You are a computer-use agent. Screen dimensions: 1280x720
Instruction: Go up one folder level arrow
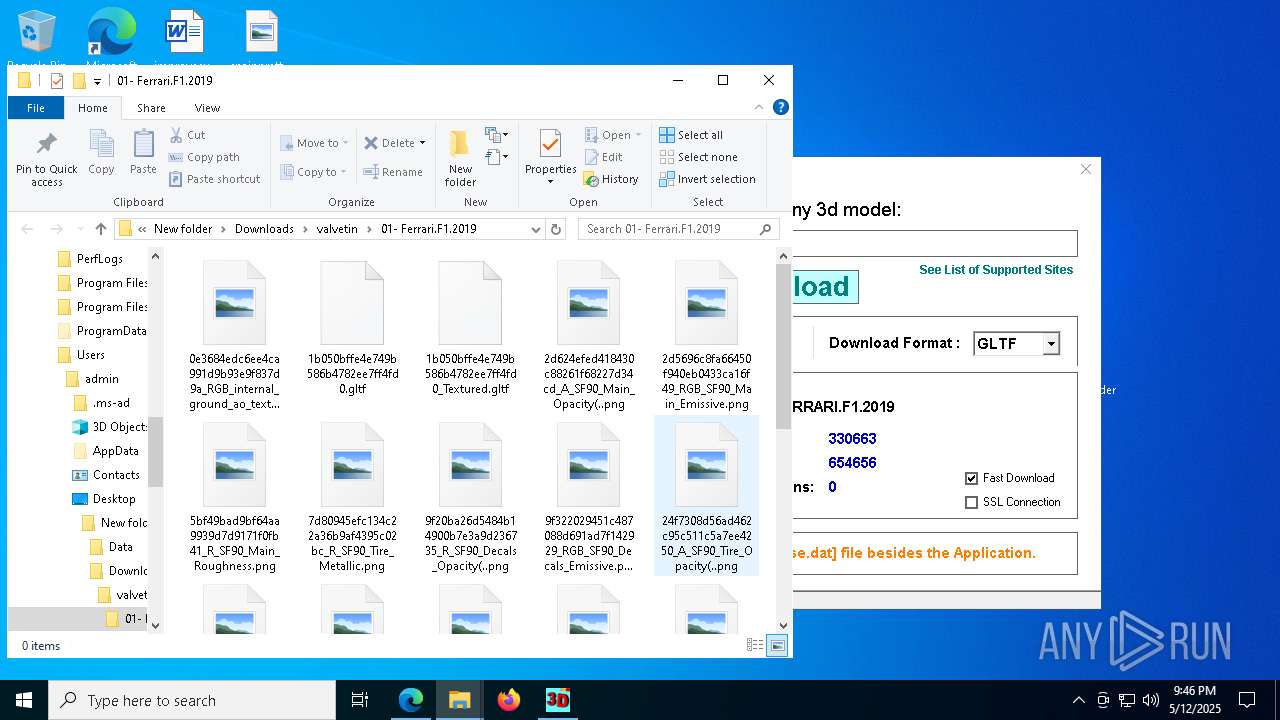click(x=101, y=229)
